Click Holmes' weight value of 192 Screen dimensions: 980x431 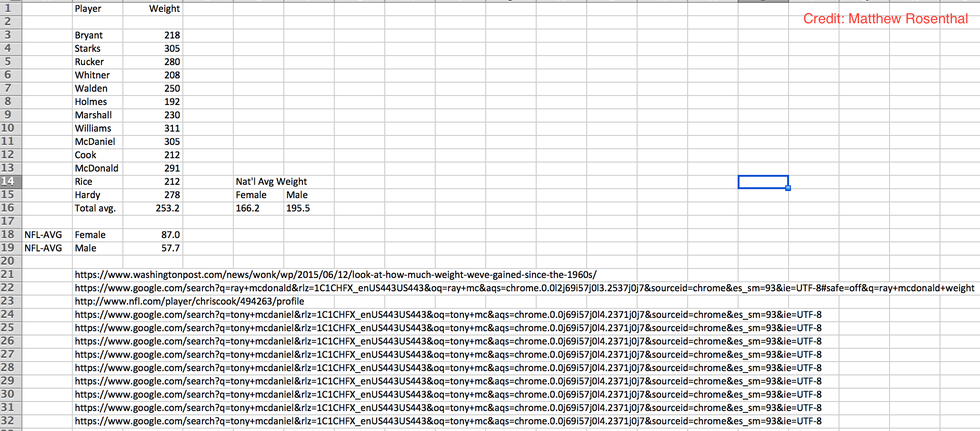169,101
